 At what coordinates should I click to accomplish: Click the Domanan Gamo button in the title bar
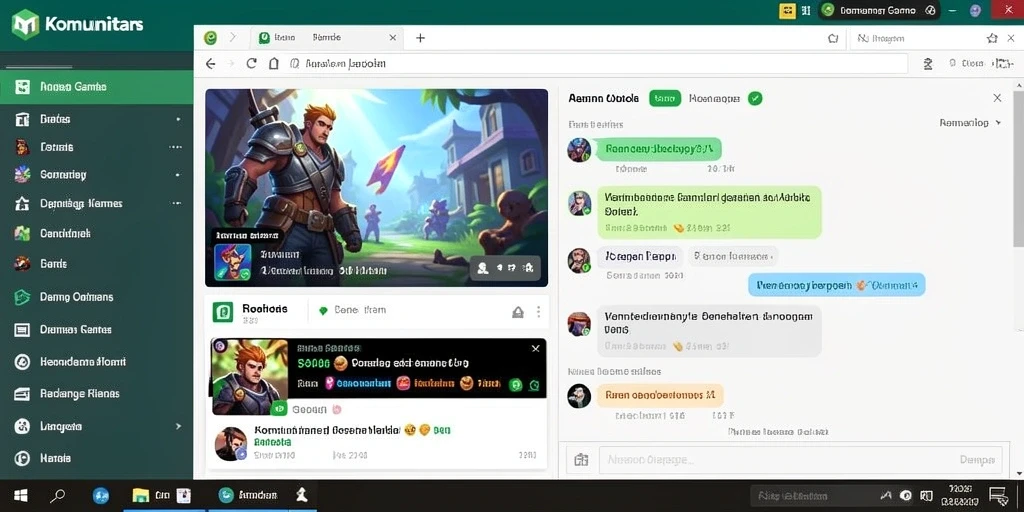(878, 10)
